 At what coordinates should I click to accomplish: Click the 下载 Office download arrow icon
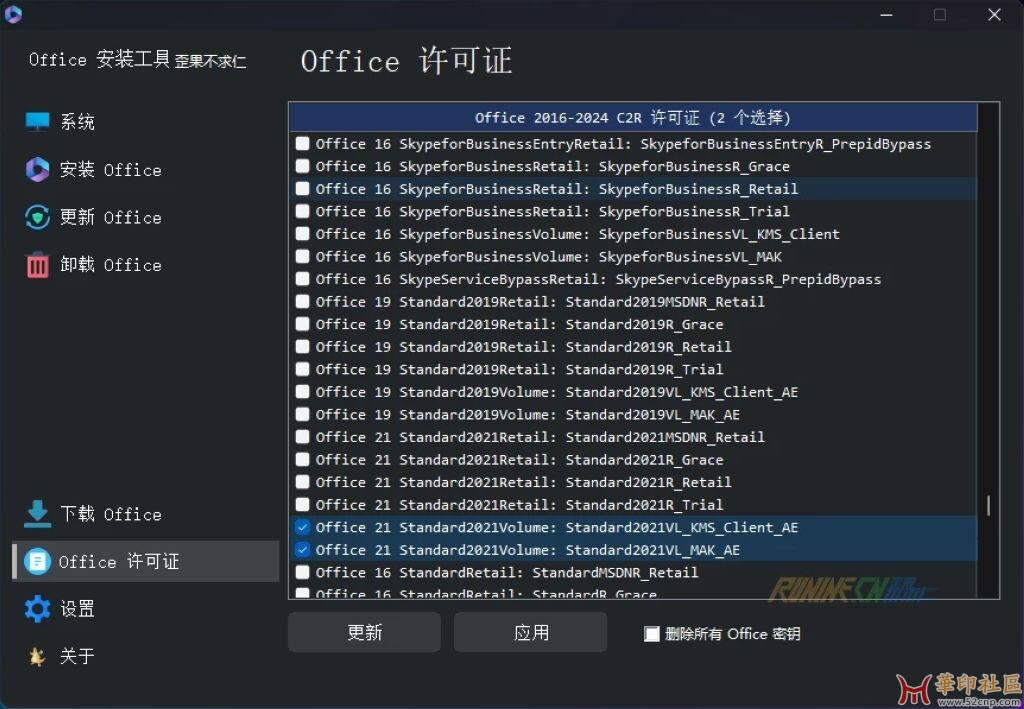(x=37, y=514)
